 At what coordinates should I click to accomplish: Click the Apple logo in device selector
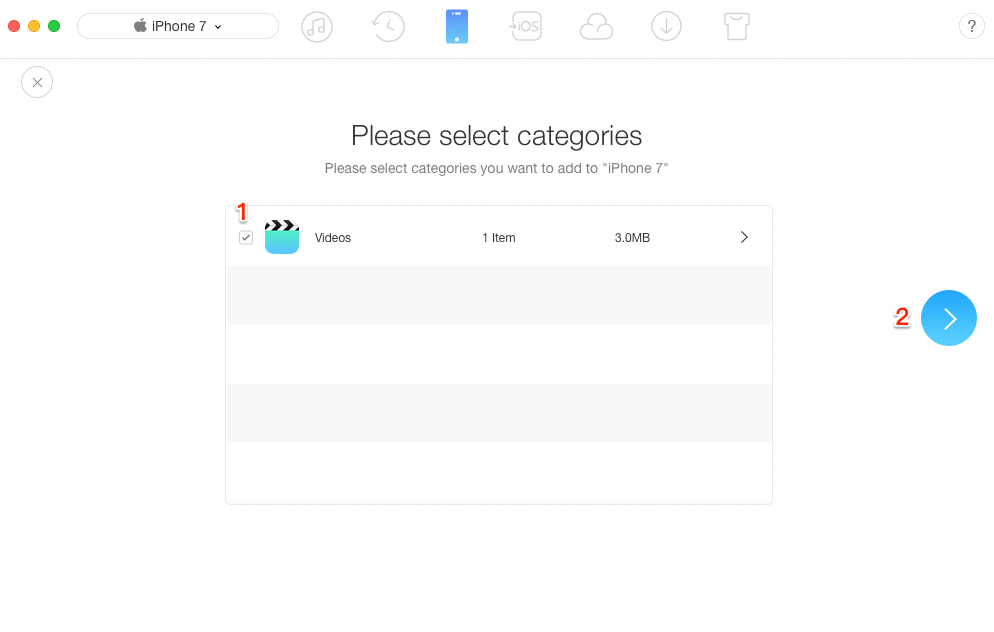point(140,25)
